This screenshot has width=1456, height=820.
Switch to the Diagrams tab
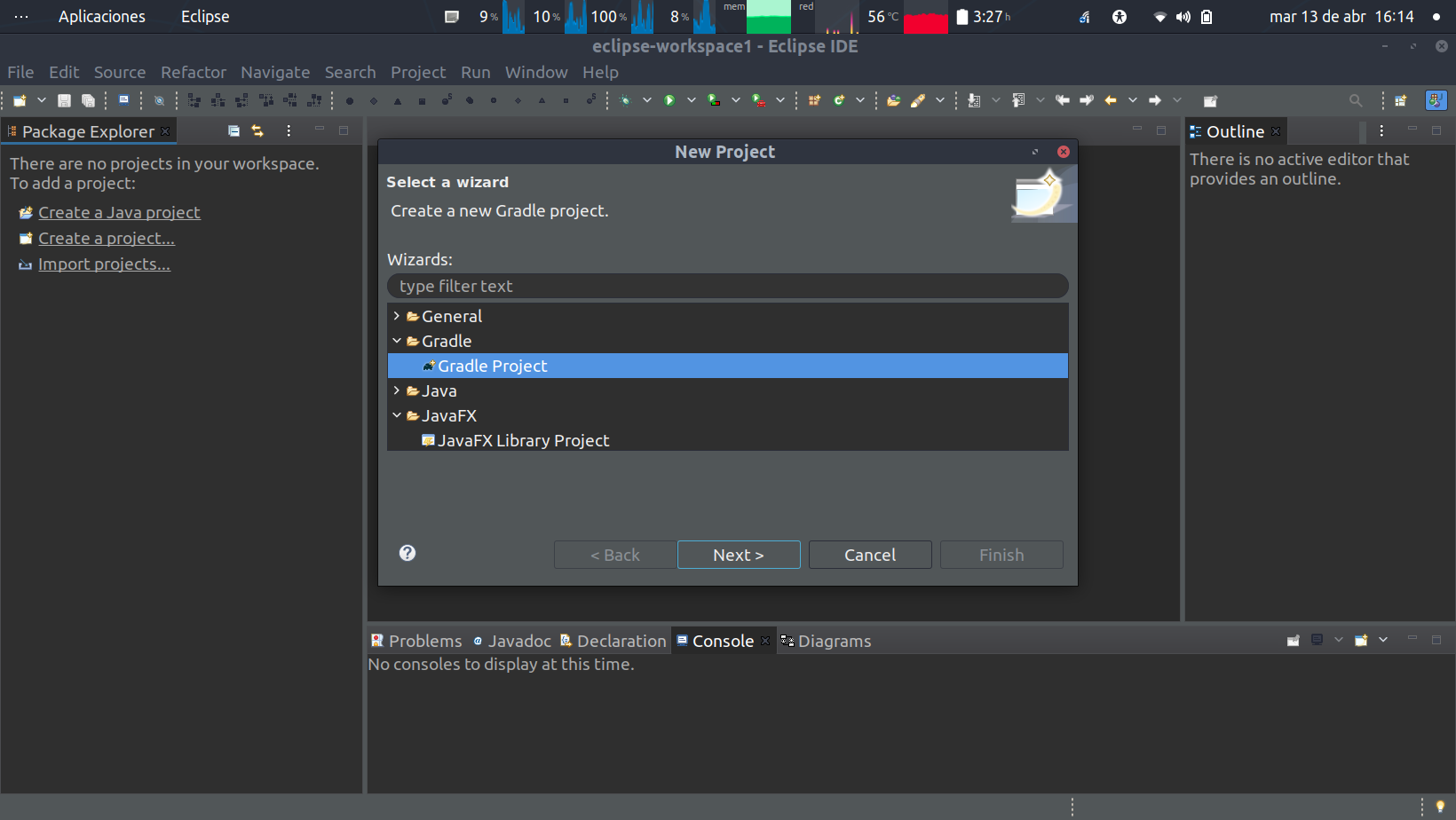826,641
